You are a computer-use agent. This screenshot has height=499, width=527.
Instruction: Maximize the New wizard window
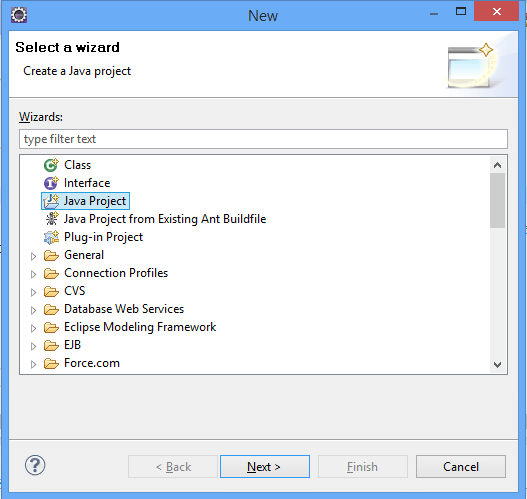click(x=461, y=12)
